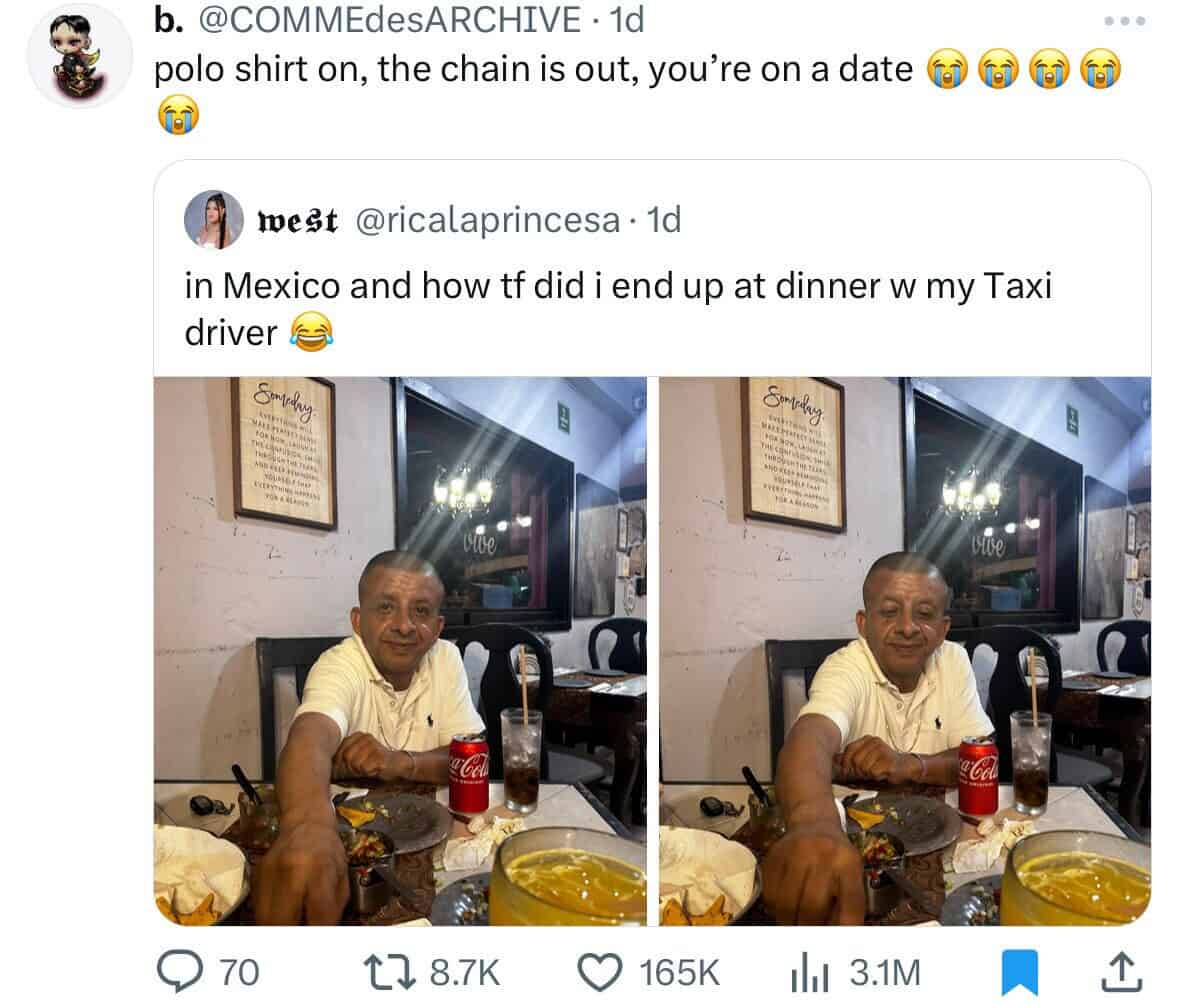The width and height of the screenshot is (1179, 1003).
Task: Open quoted tweet text about Taxi driver
Action: 618,309
